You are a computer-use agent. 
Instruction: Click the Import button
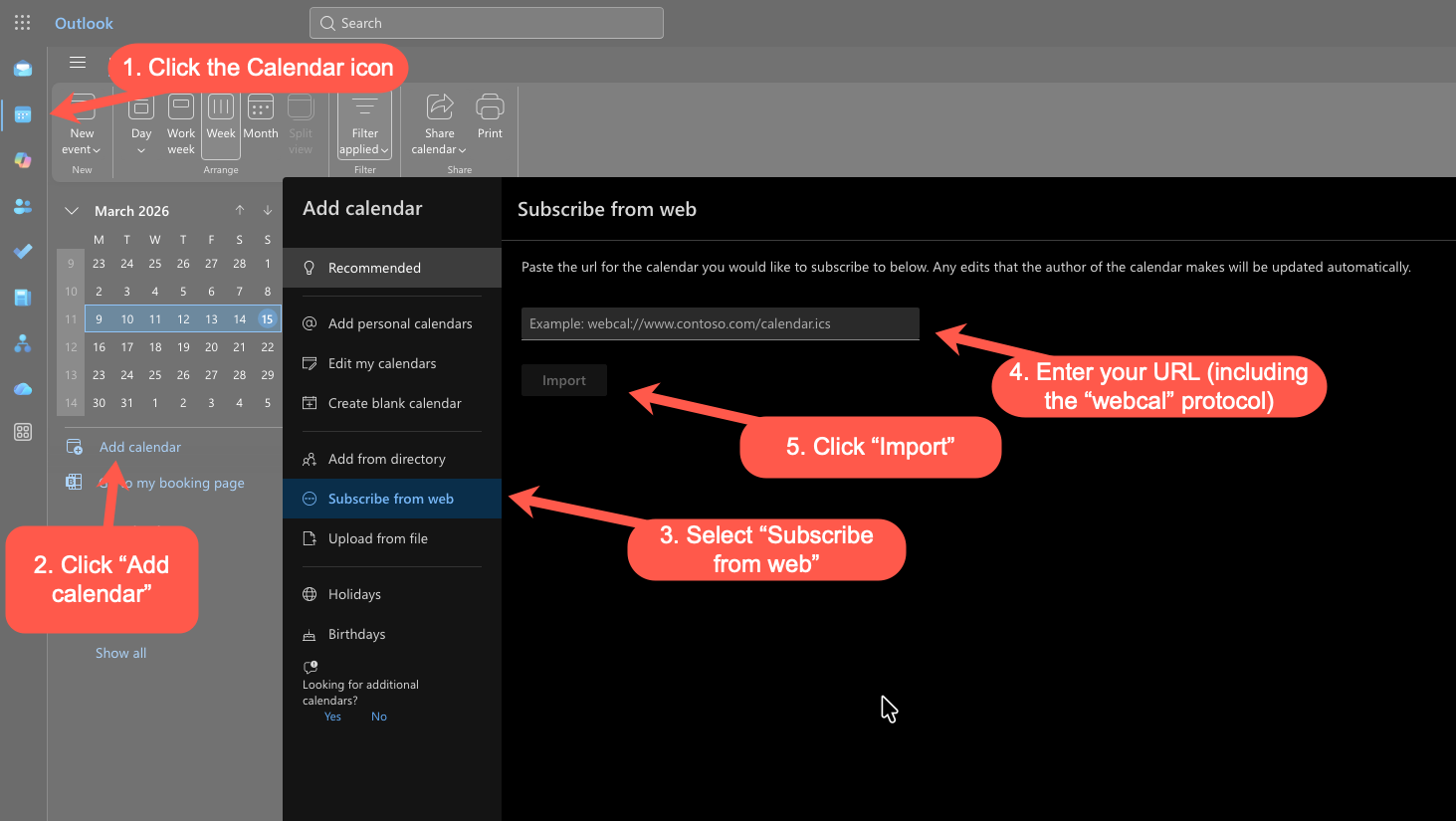(x=563, y=379)
